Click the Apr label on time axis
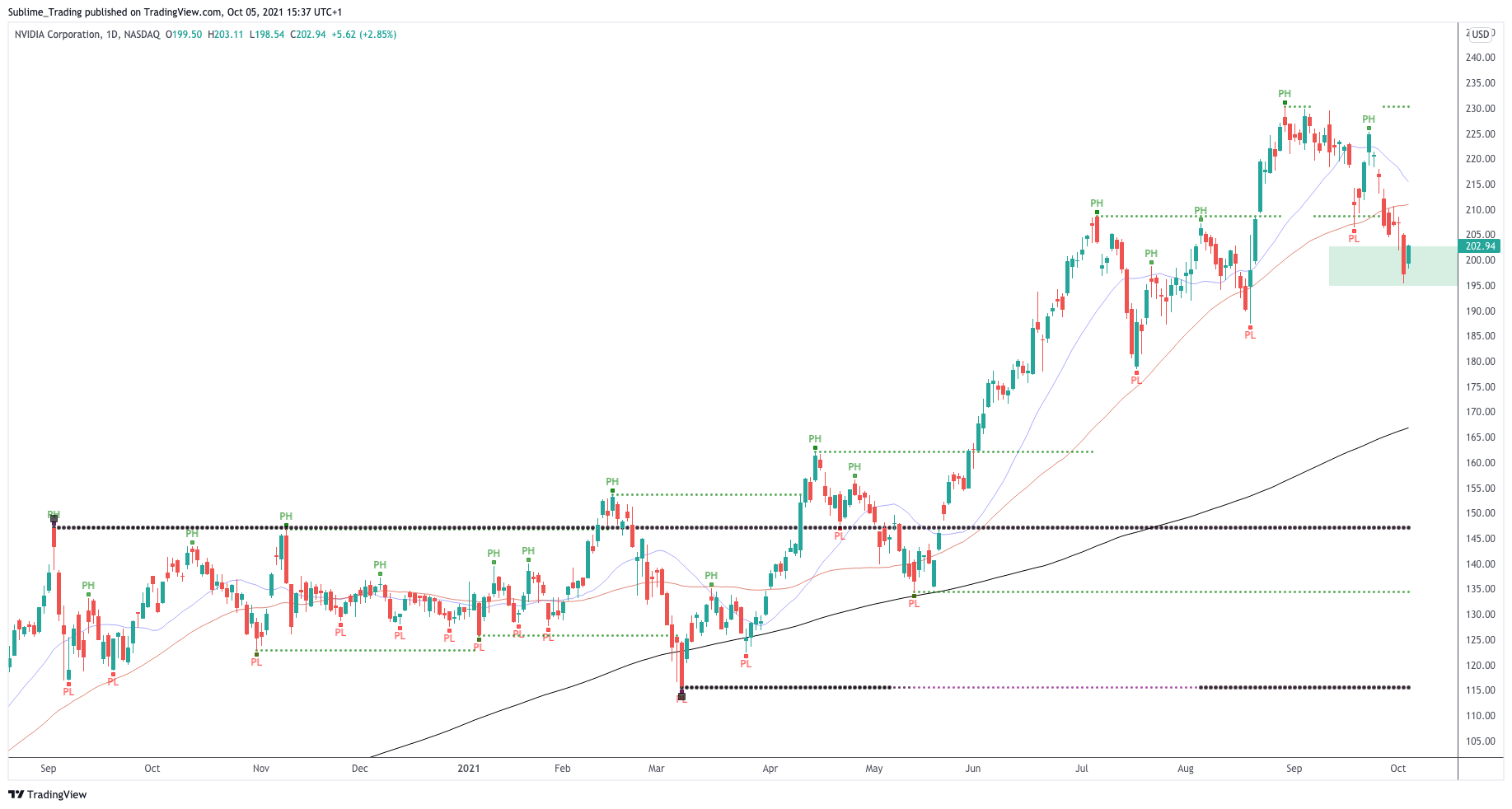This screenshot has height=809, width=1512. (x=770, y=769)
